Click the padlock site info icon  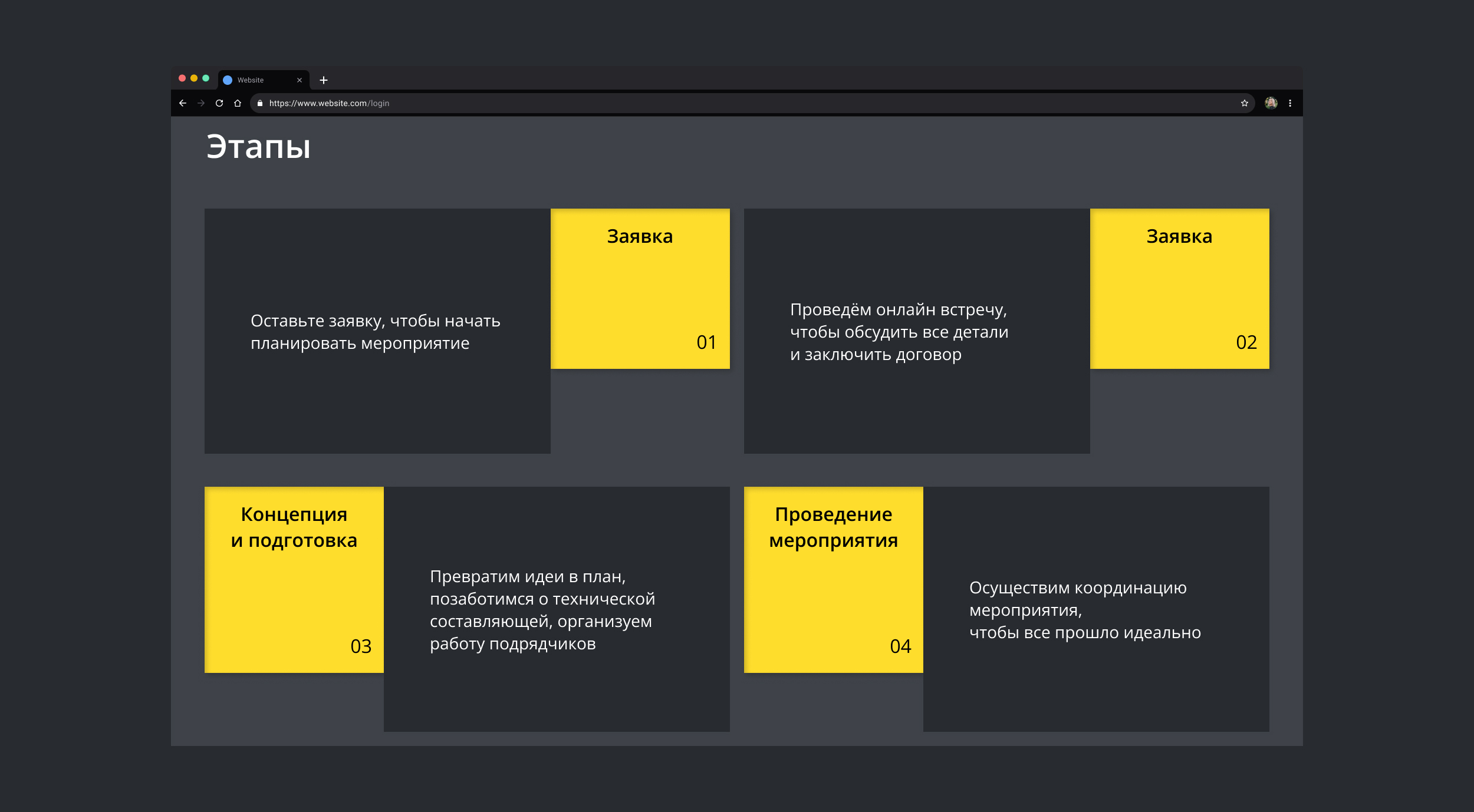click(260, 103)
